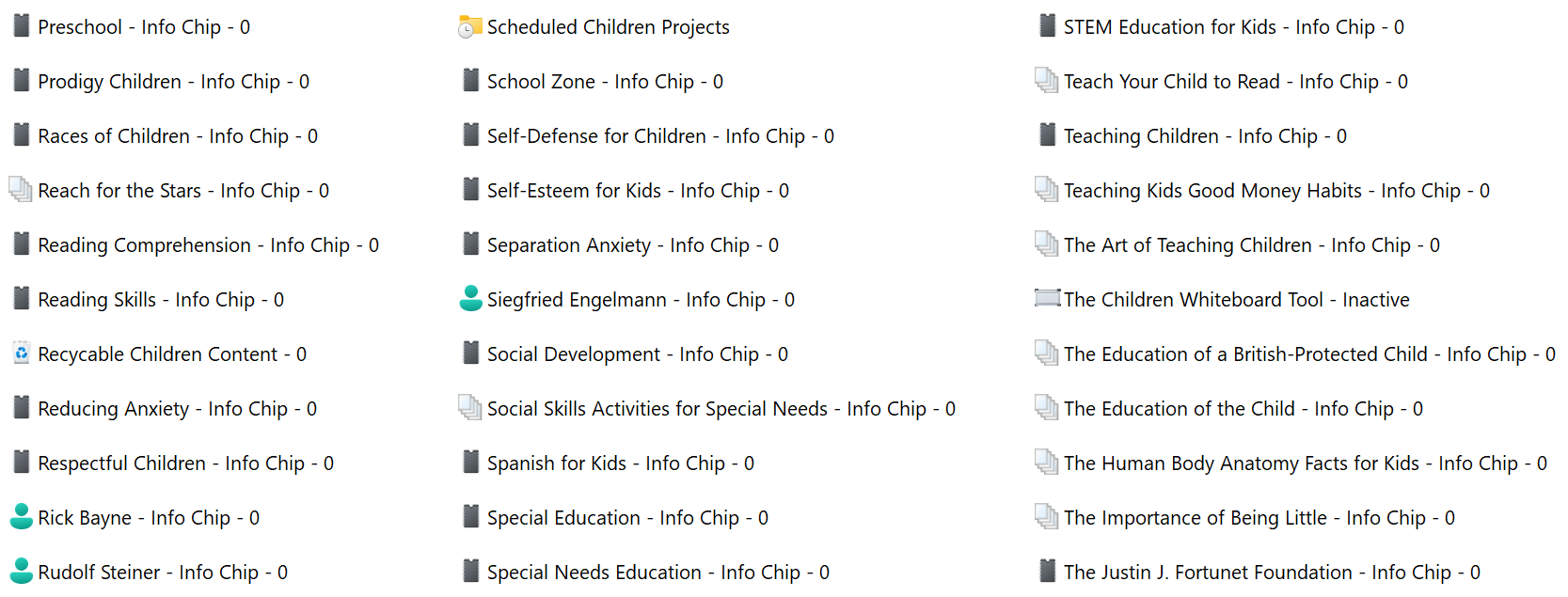
Task: Open The Justin J. Fortunet Foundation item
Action: point(1271,573)
